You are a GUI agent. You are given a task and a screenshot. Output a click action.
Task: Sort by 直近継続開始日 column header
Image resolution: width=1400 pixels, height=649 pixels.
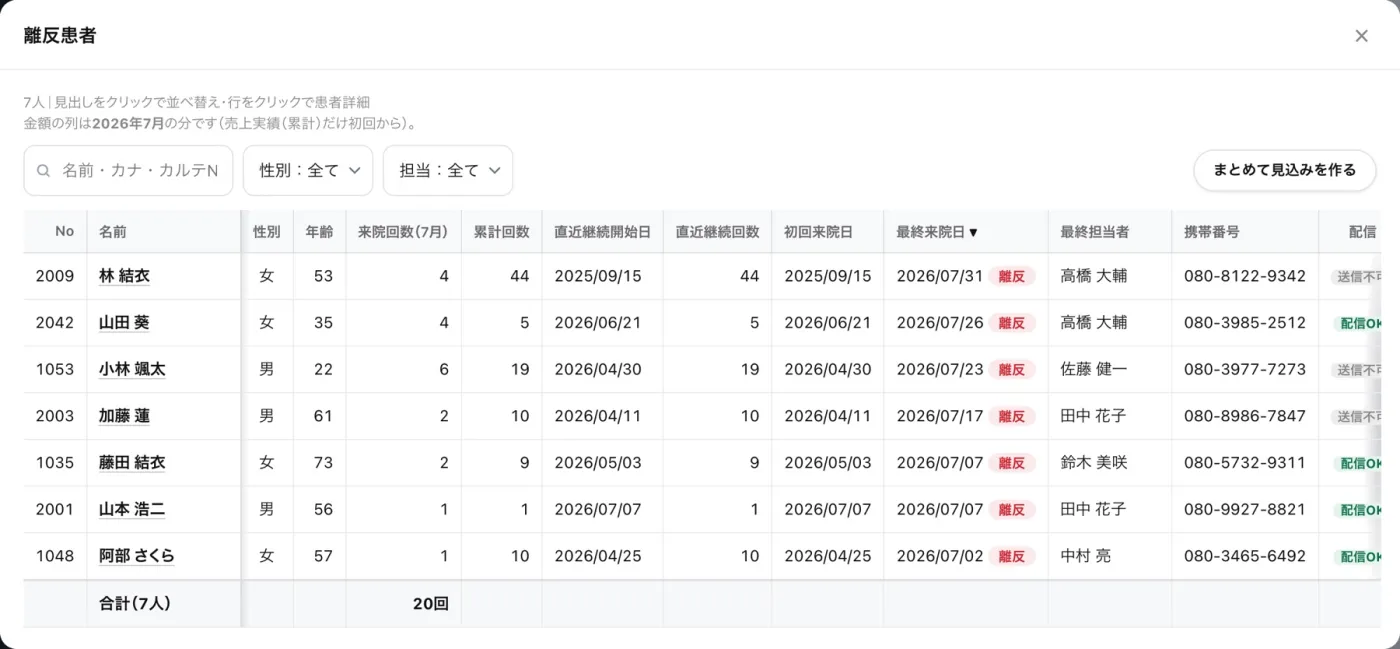pos(602,231)
